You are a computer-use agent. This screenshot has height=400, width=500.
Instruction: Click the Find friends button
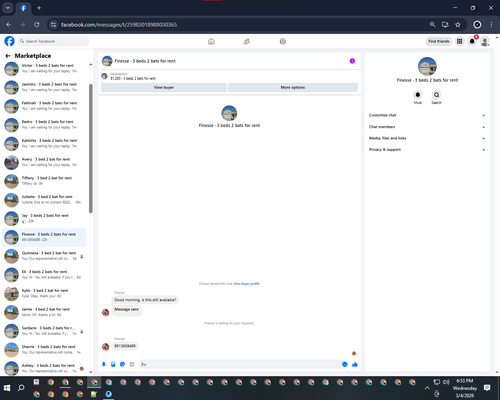tap(439, 41)
